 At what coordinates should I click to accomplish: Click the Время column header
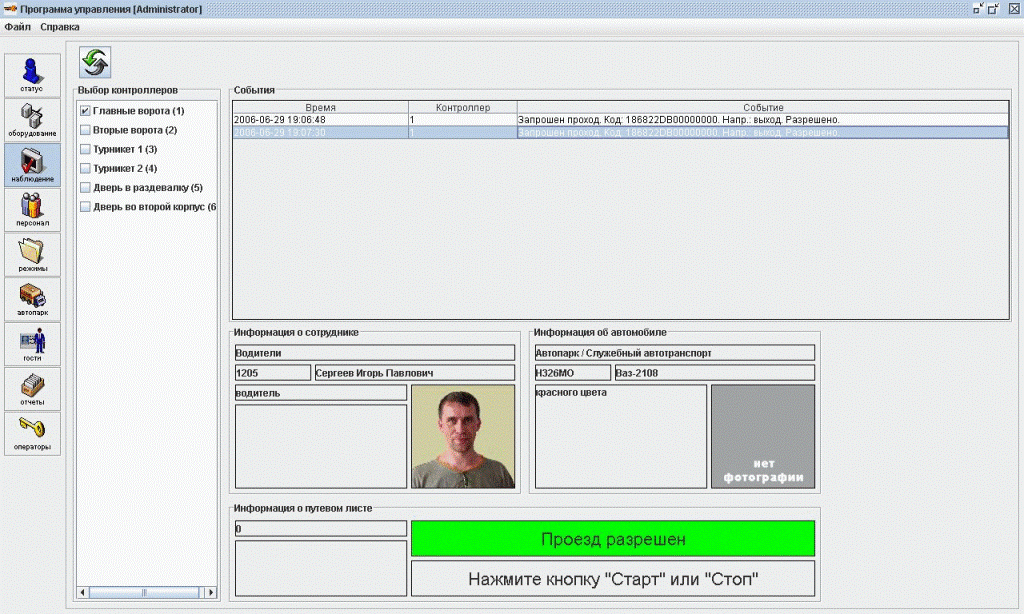pos(320,107)
